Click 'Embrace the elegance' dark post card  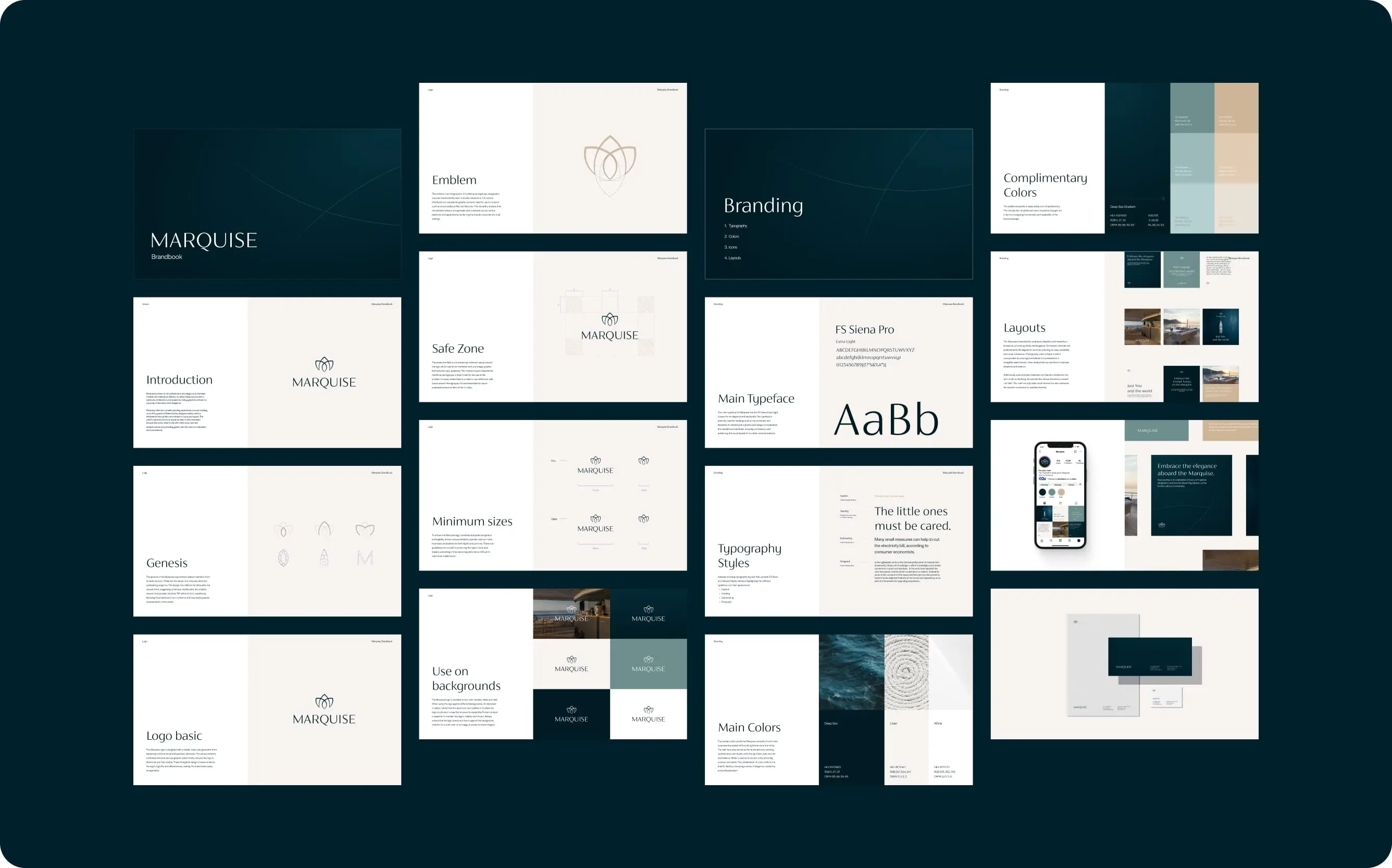point(1190,495)
